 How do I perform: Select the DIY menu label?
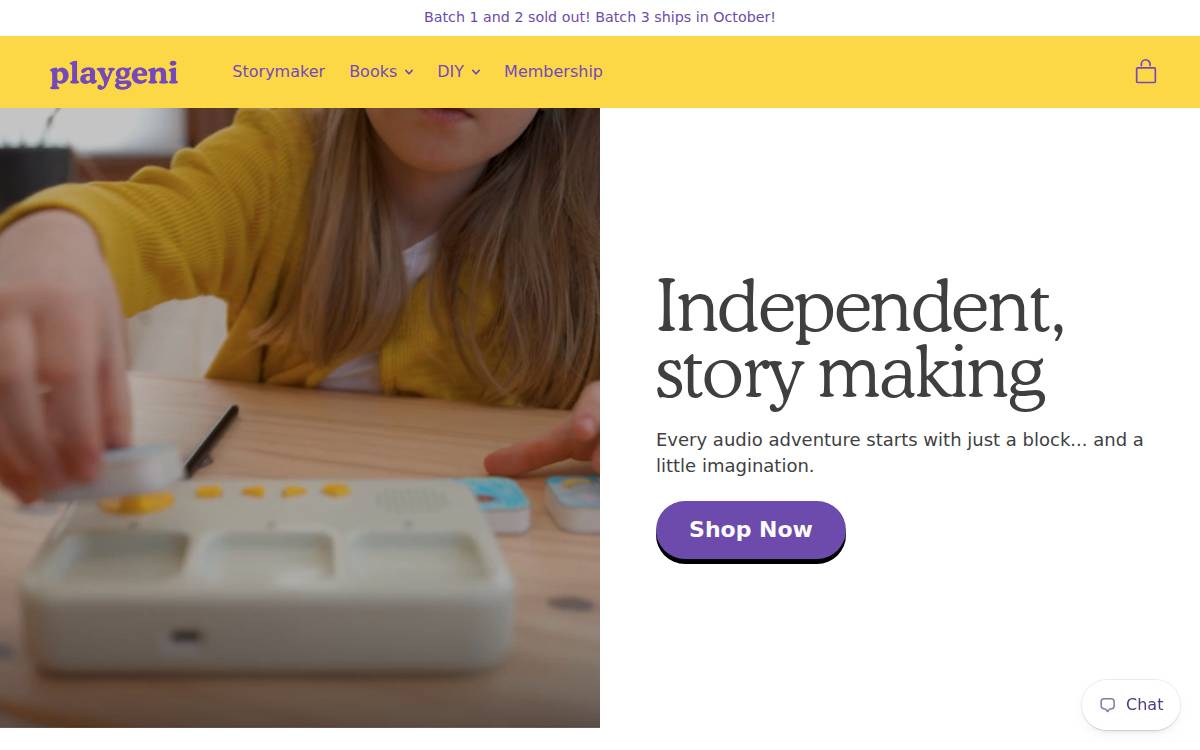(x=451, y=71)
